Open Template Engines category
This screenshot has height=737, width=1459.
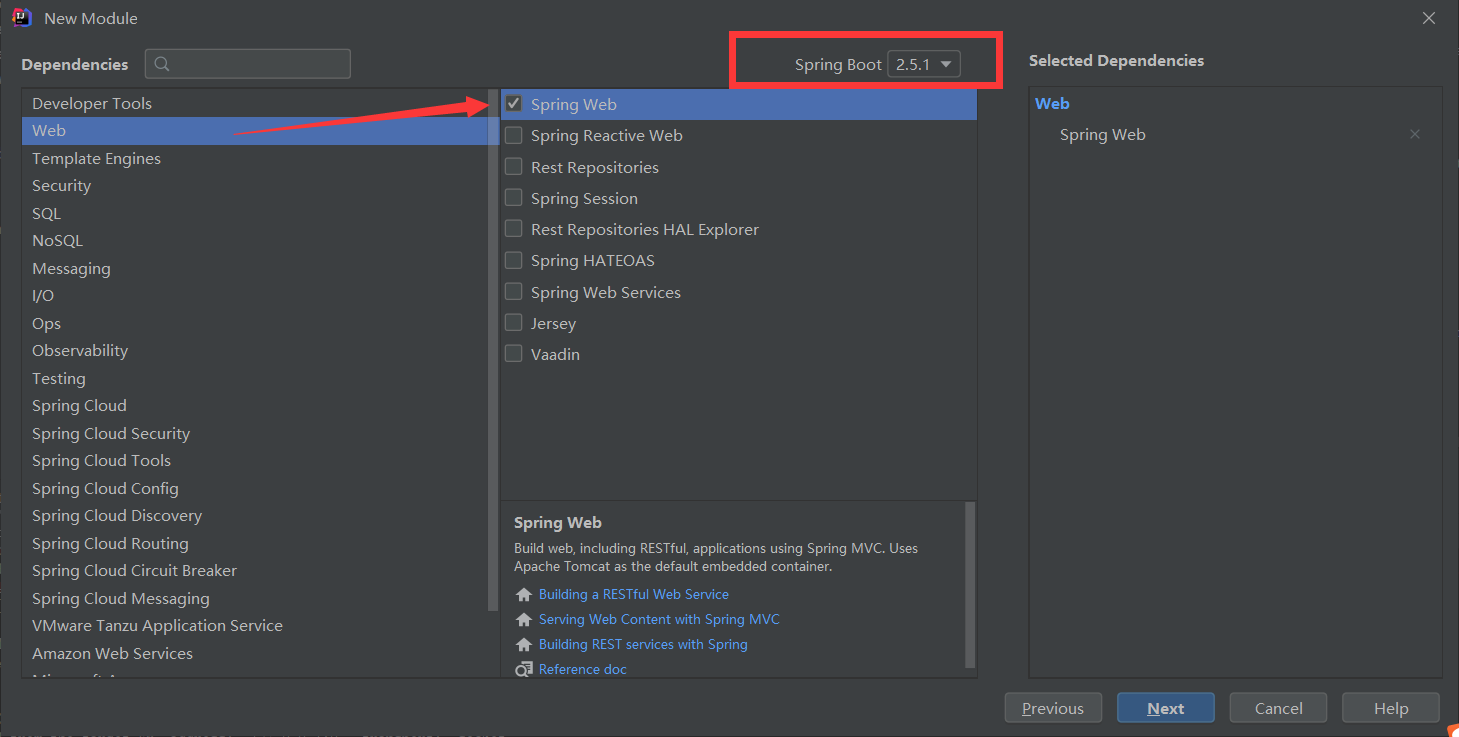tap(254, 159)
